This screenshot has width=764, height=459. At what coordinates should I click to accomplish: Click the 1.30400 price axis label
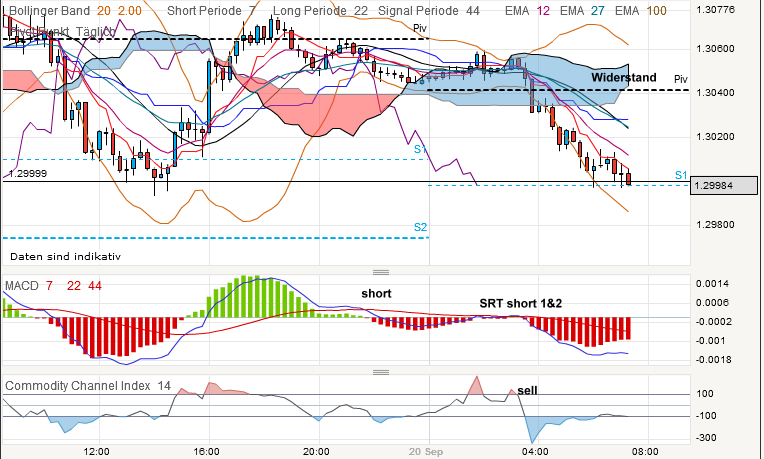716,93
